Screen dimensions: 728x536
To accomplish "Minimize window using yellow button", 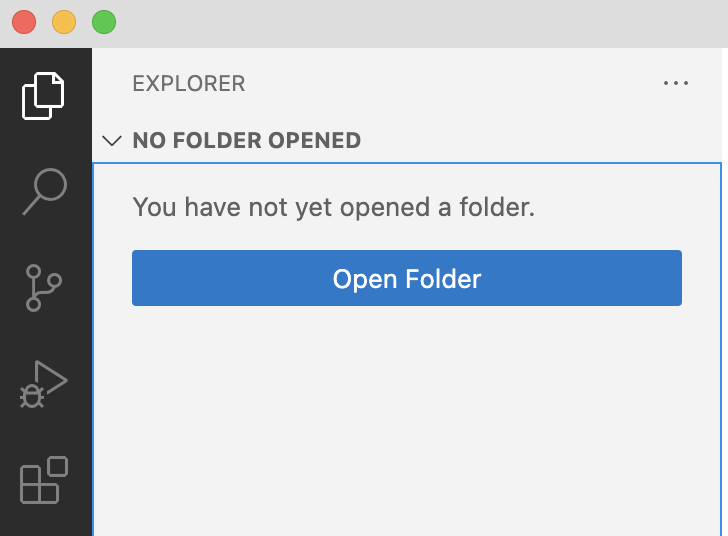I will (x=64, y=22).
